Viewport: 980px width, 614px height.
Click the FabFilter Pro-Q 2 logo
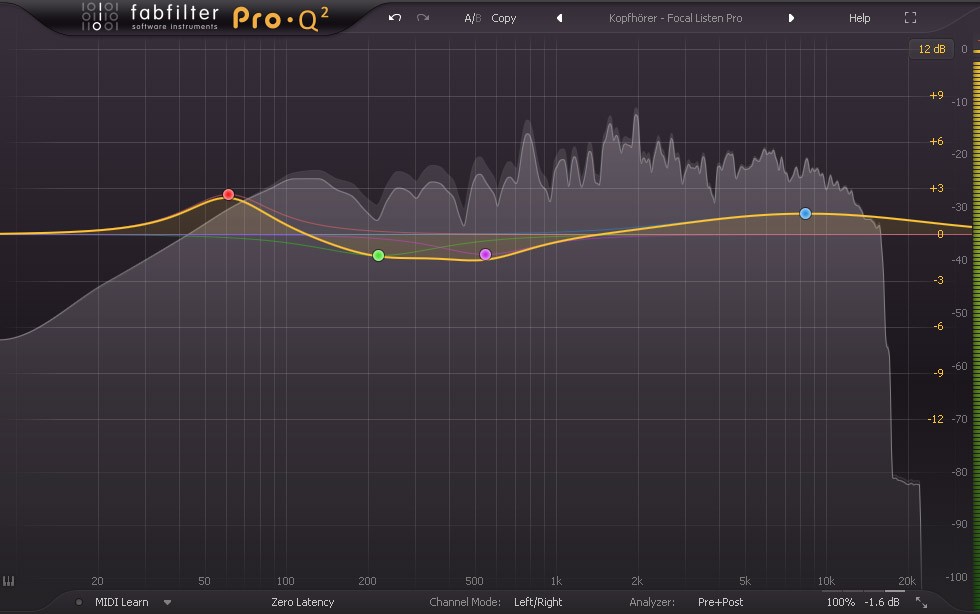coord(204,18)
